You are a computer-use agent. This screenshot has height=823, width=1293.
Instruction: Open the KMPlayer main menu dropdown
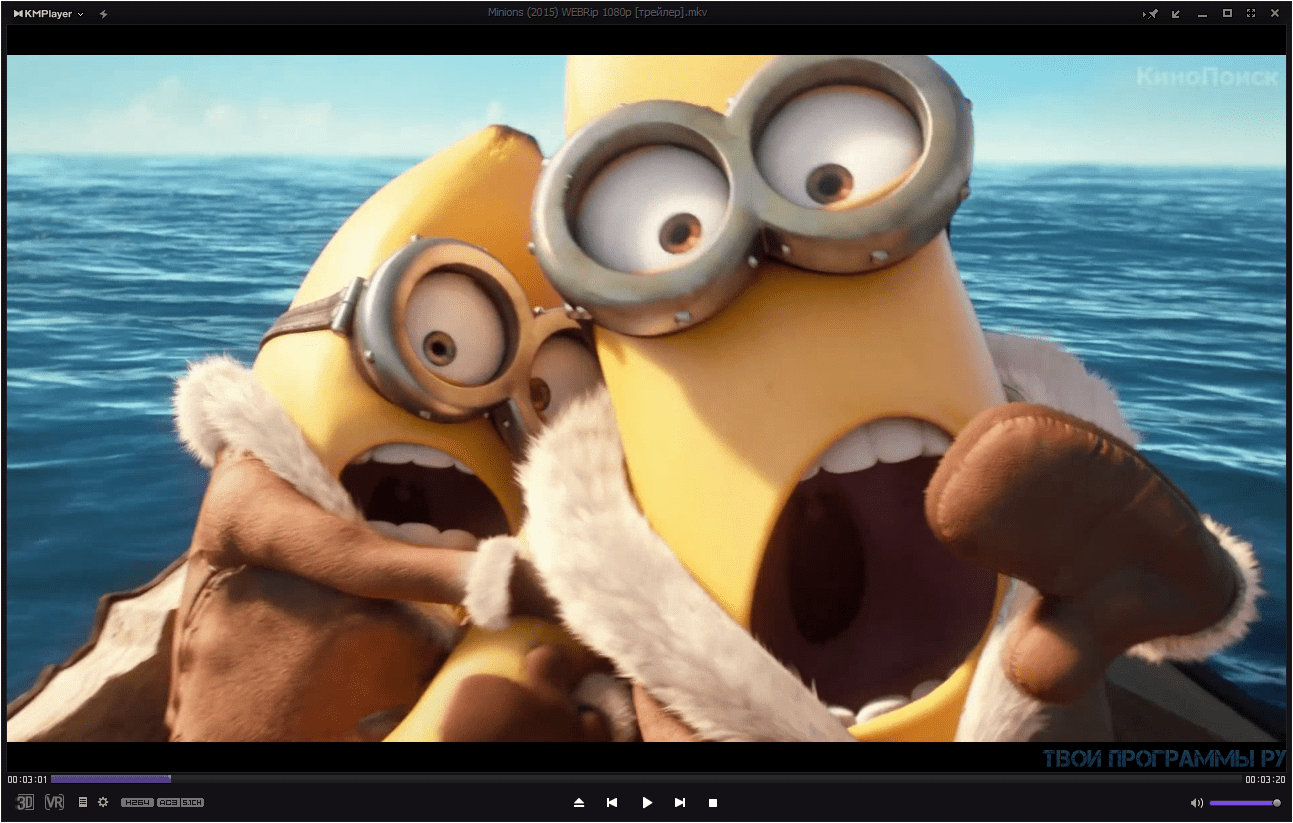pyautogui.click(x=49, y=14)
